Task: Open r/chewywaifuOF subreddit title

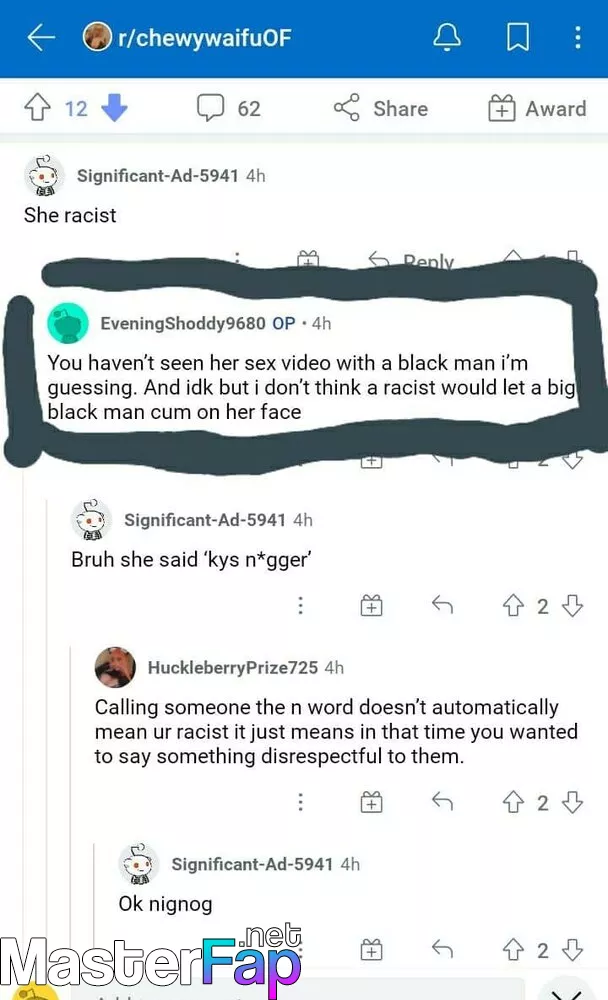Action: coord(205,38)
